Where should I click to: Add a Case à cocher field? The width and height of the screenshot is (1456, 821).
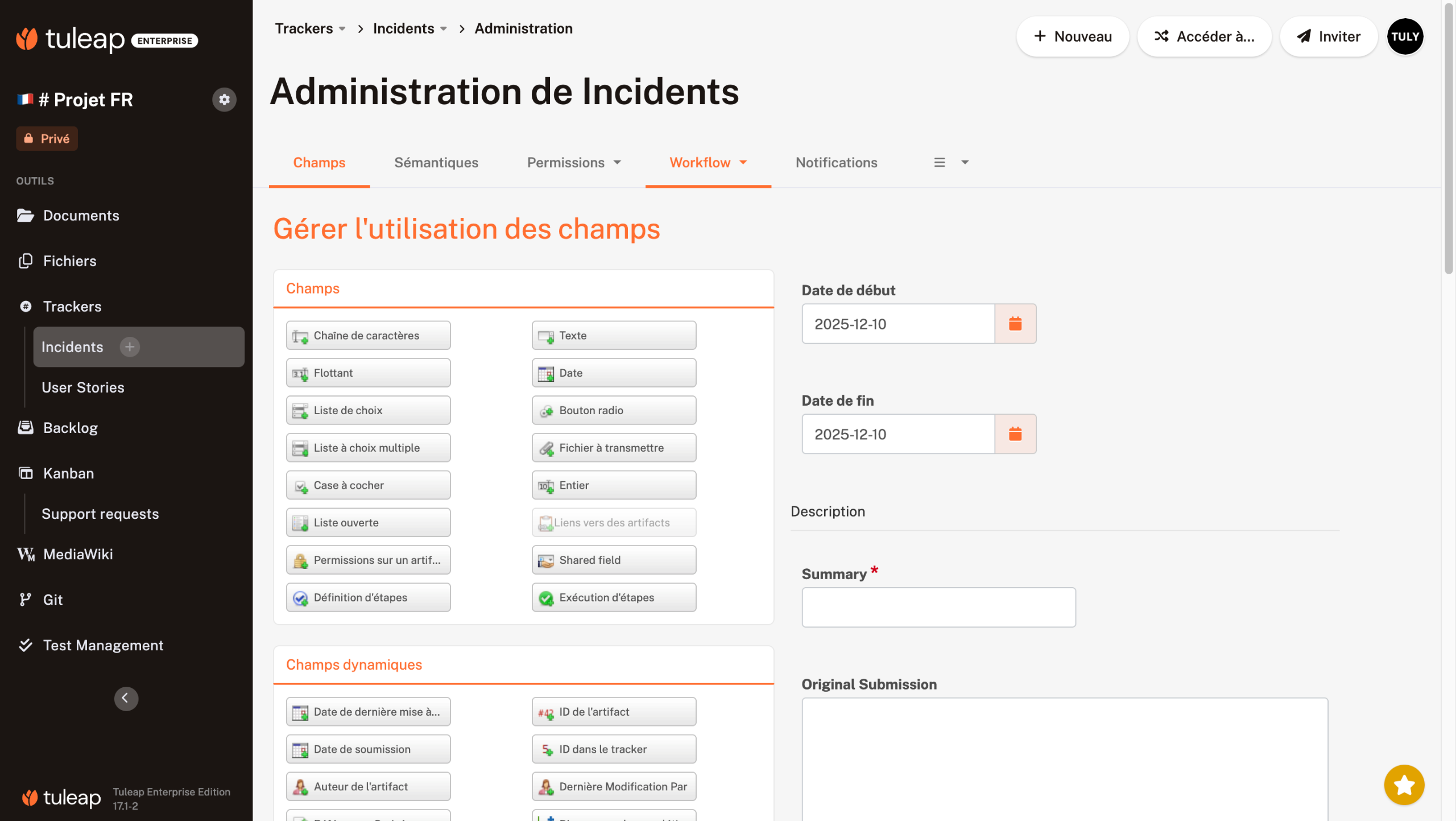pyautogui.click(x=368, y=485)
